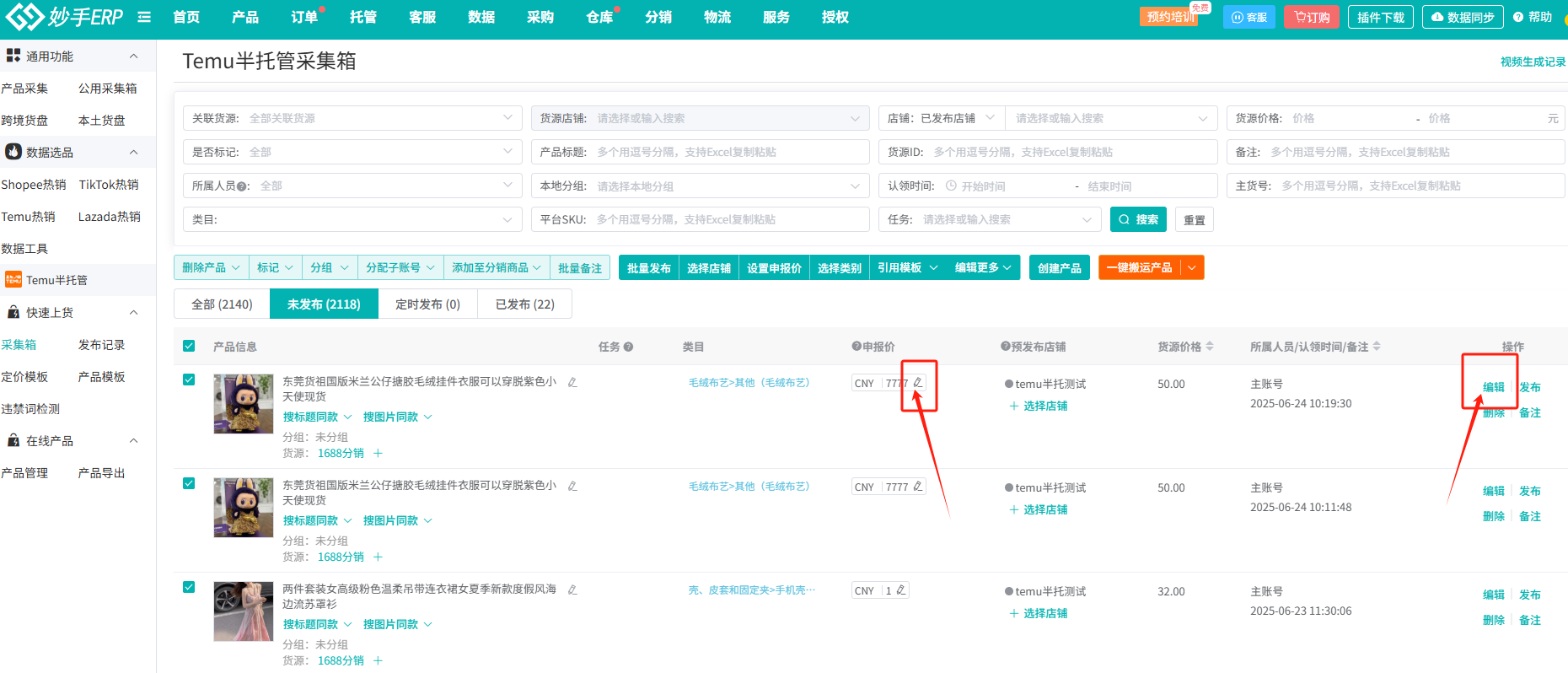The image size is (1568, 673).
Task: Click 选择店铺 in the 两件套装女 row
Action: pyautogui.click(x=1039, y=613)
